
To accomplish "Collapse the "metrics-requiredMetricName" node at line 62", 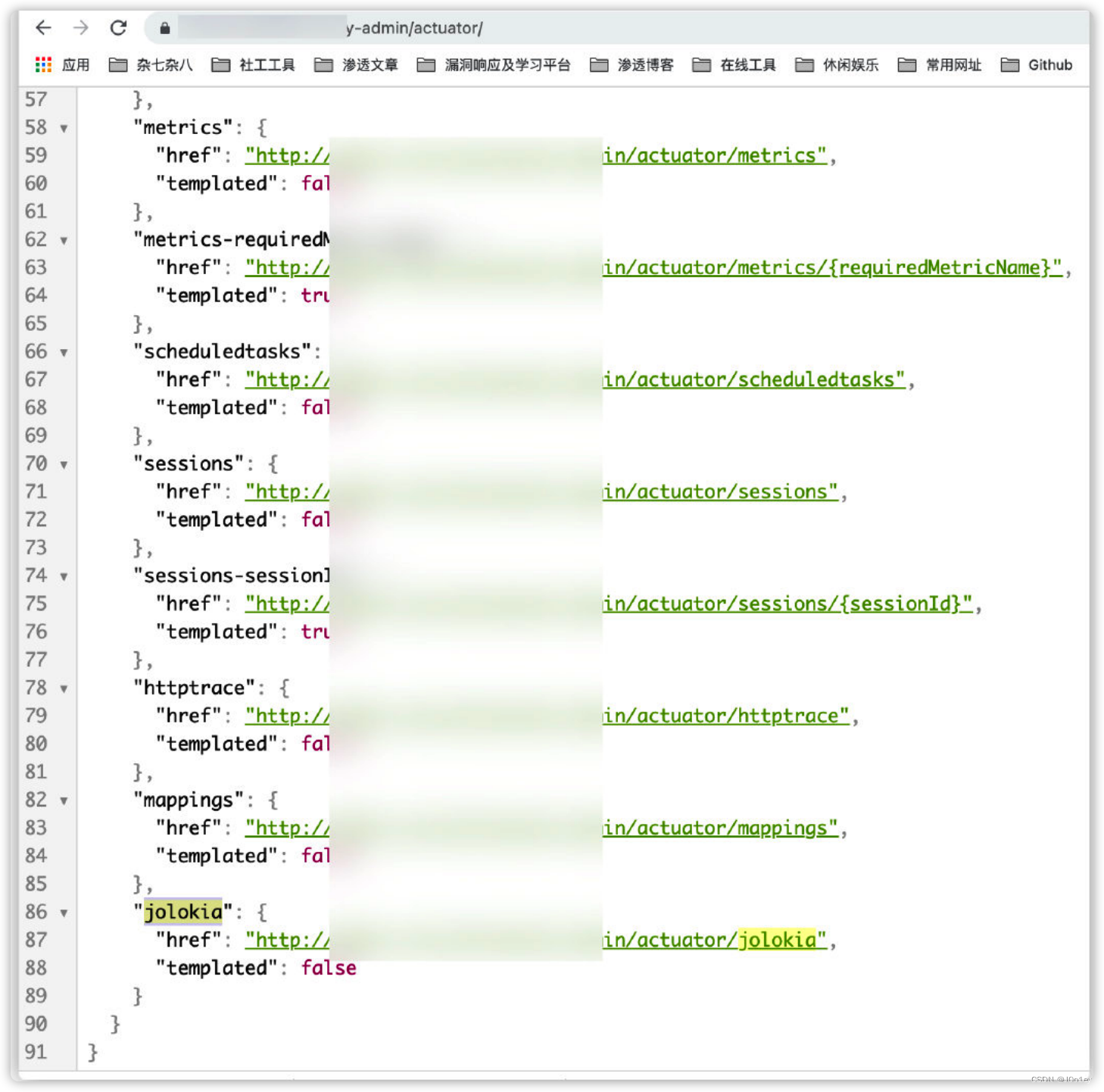I will [64, 241].
